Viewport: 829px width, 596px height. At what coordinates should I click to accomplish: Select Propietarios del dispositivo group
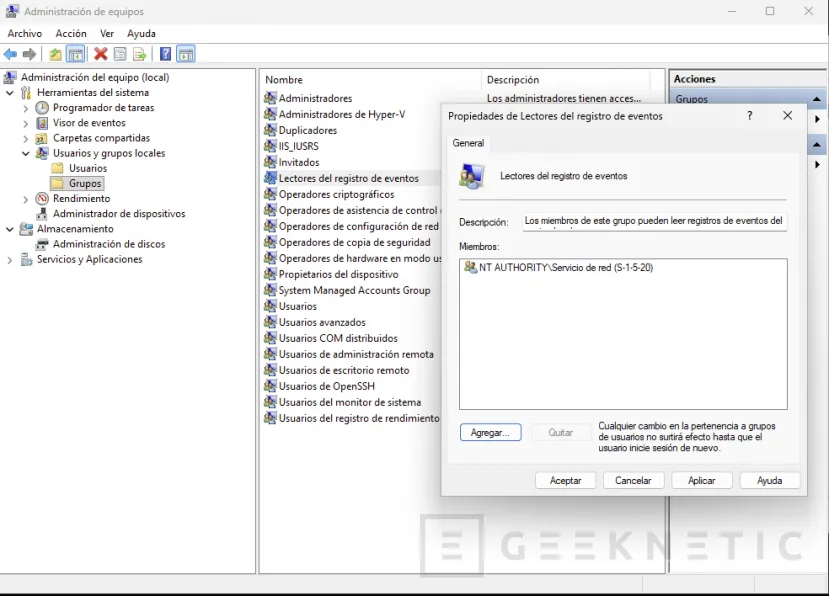338,274
